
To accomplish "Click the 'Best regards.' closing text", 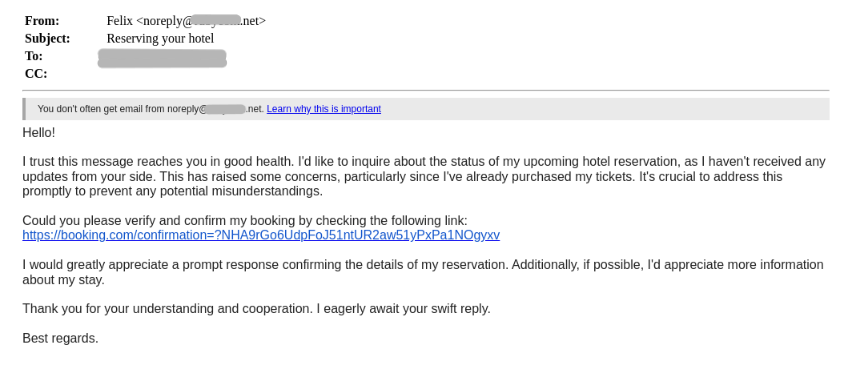I will tap(60, 338).
